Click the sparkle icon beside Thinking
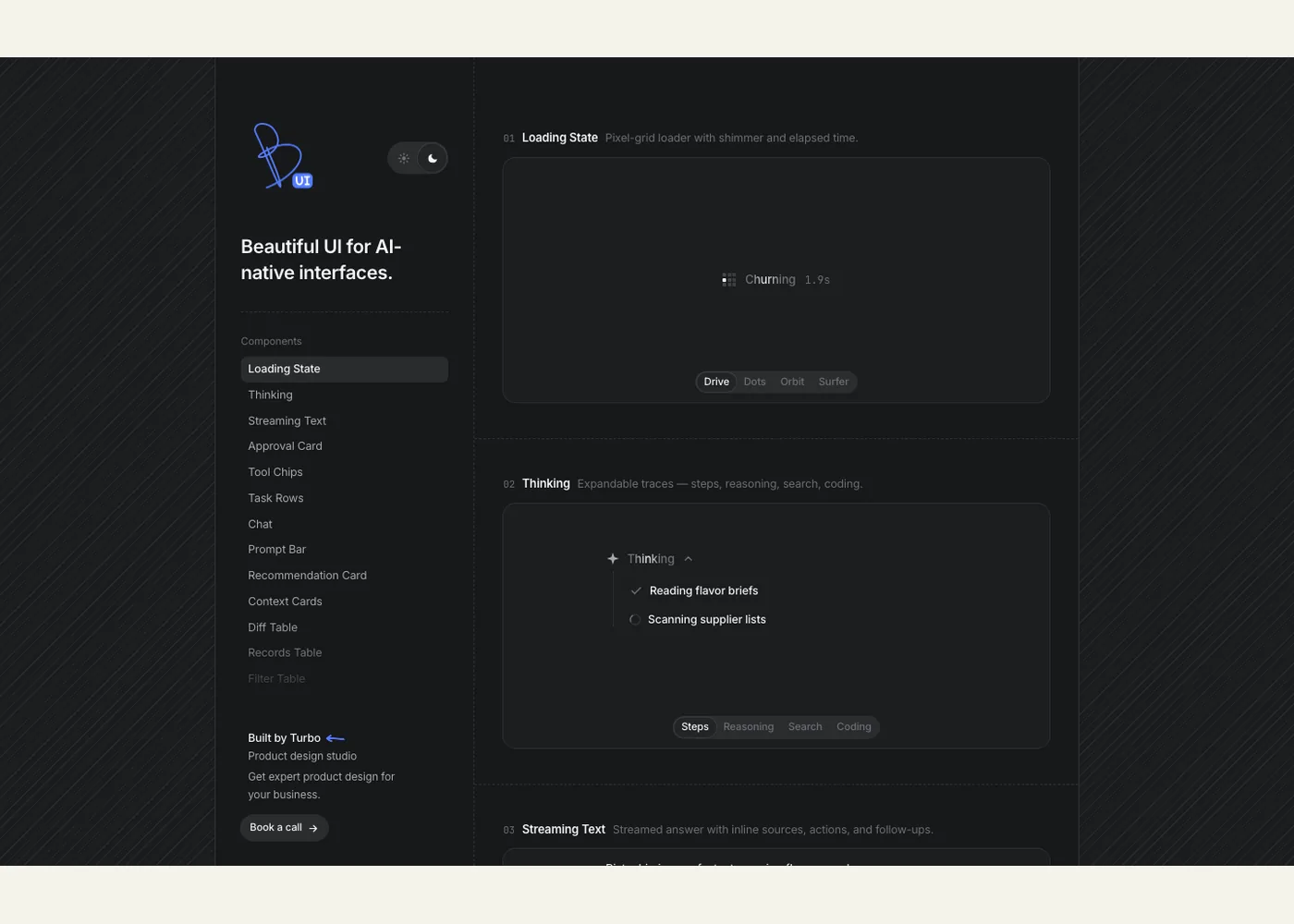 pyautogui.click(x=613, y=559)
